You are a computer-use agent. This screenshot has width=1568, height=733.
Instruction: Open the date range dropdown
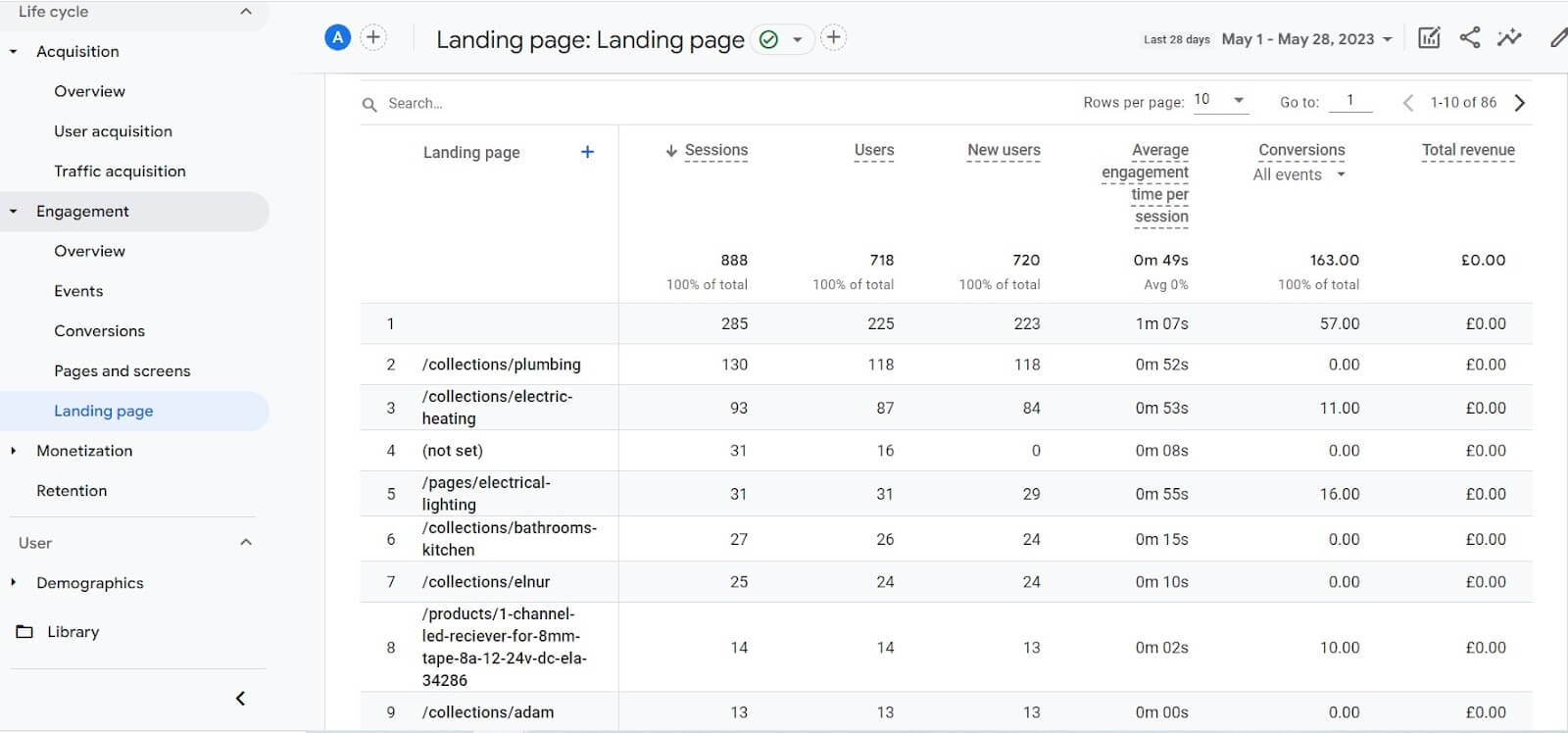(1307, 39)
